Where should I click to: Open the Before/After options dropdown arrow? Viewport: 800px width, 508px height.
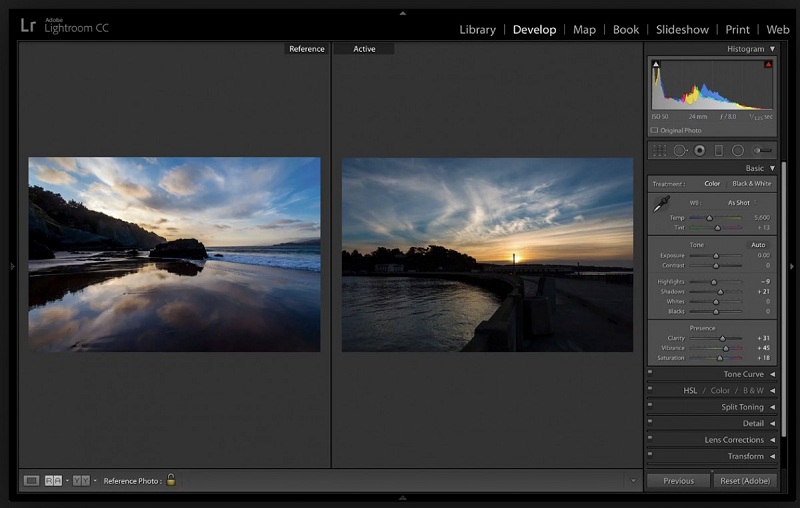point(95,480)
